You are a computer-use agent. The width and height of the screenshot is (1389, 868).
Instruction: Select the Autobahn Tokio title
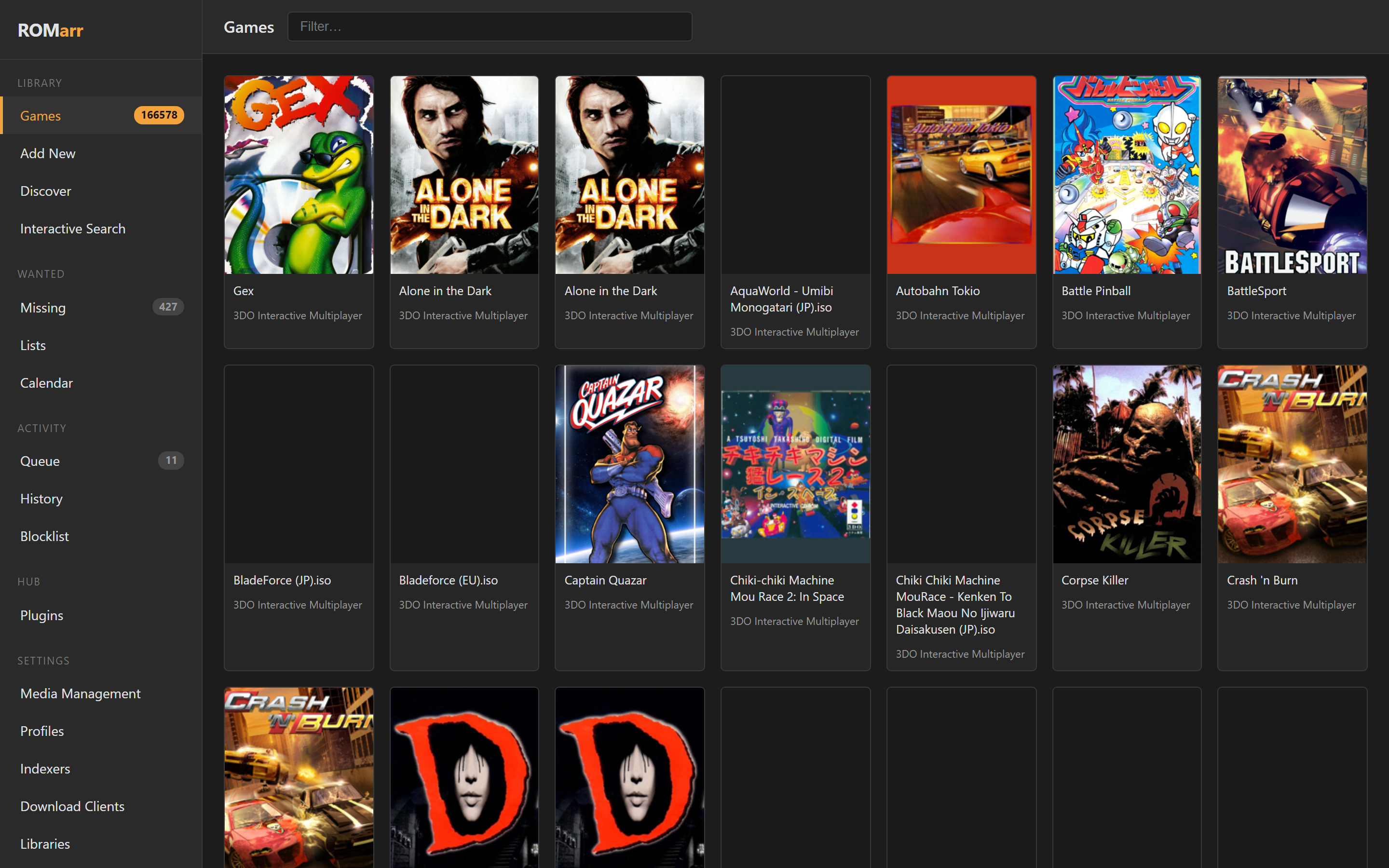pyautogui.click(x=938, y=291)
